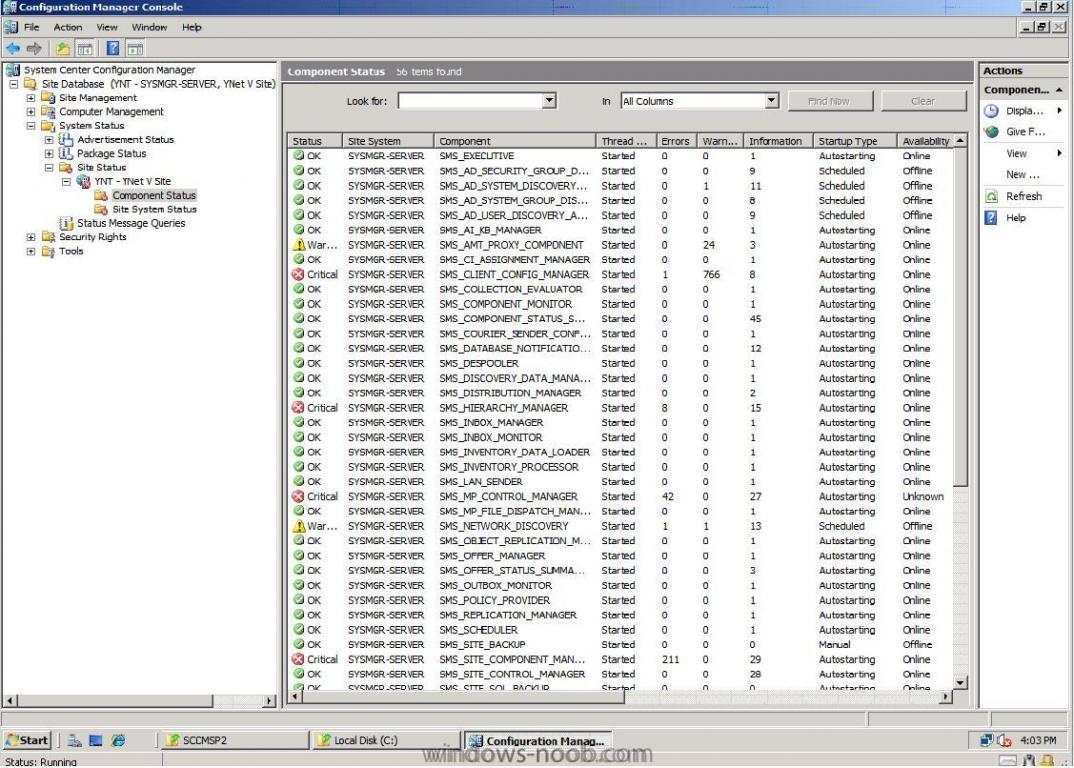Switch to Local Disk (C:) taskbar window

[386, 741]
